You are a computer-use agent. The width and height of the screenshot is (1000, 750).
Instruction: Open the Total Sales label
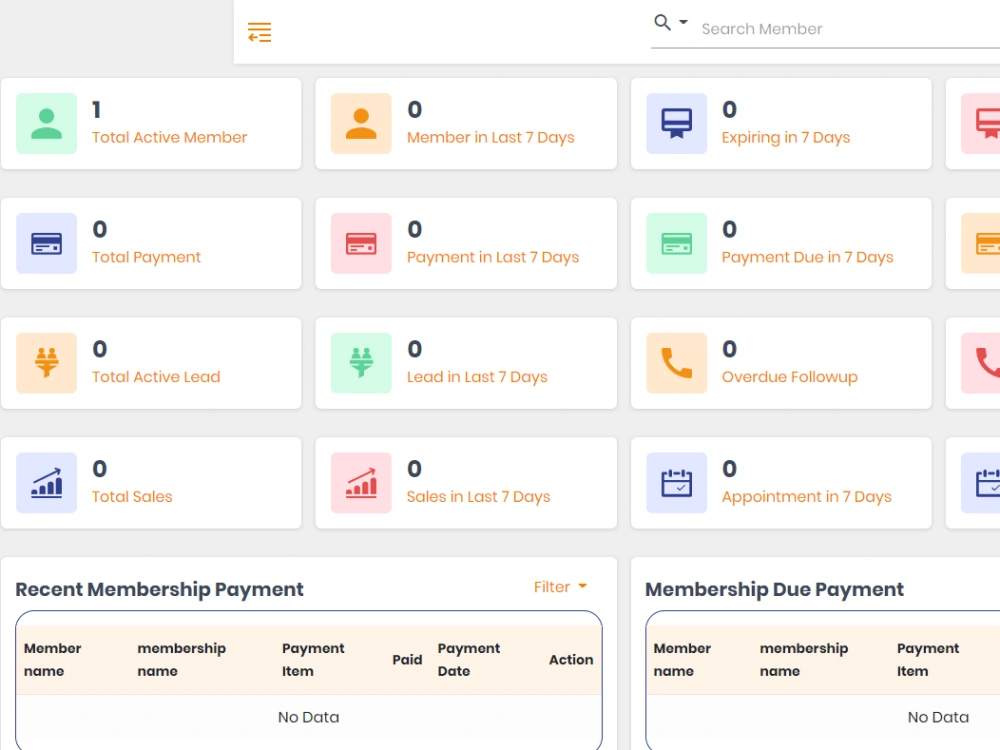pyautogui.click(x=132, y=496)
